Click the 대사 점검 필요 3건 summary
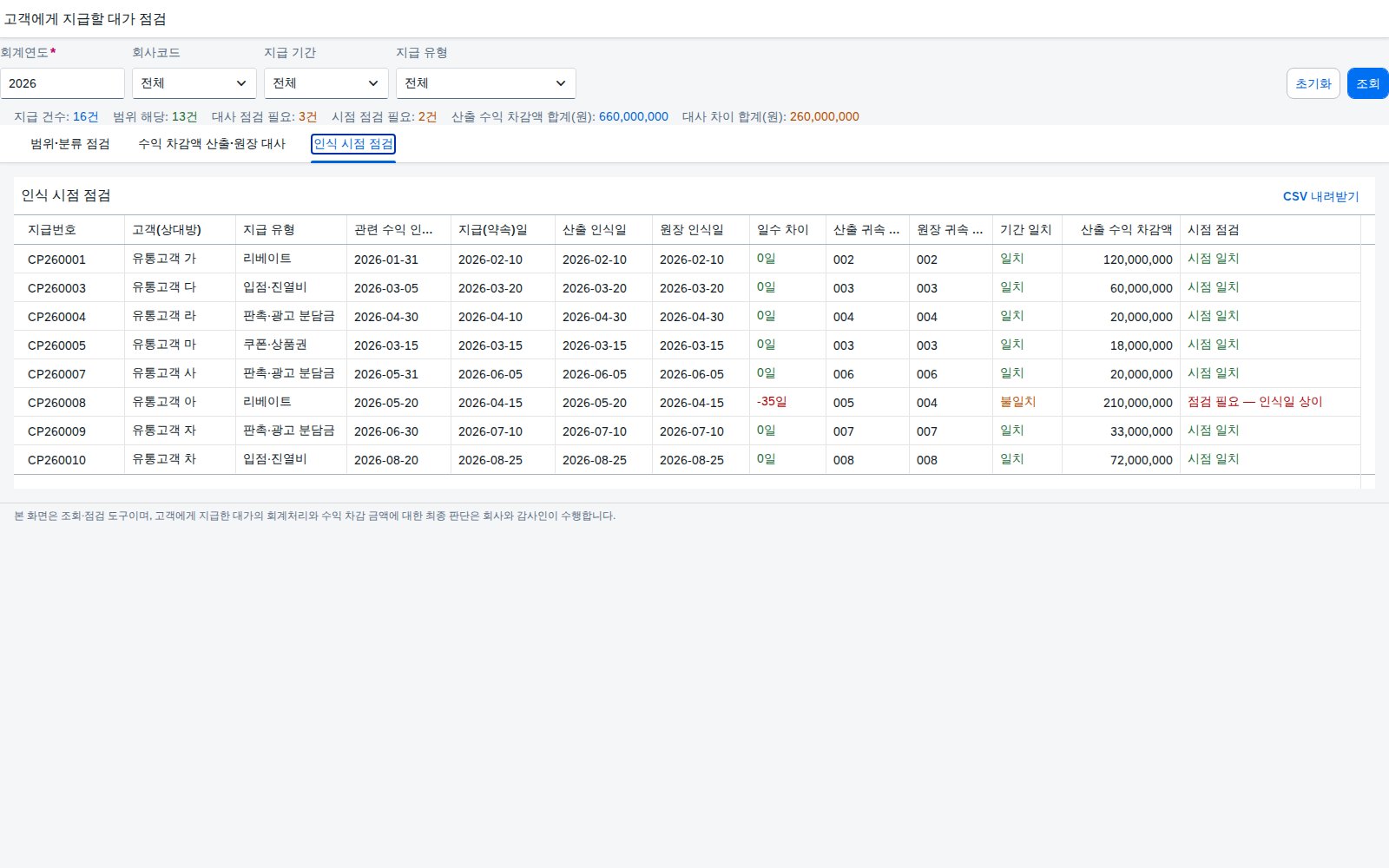Screen dimensions: 1389x868 pos(265,116)
